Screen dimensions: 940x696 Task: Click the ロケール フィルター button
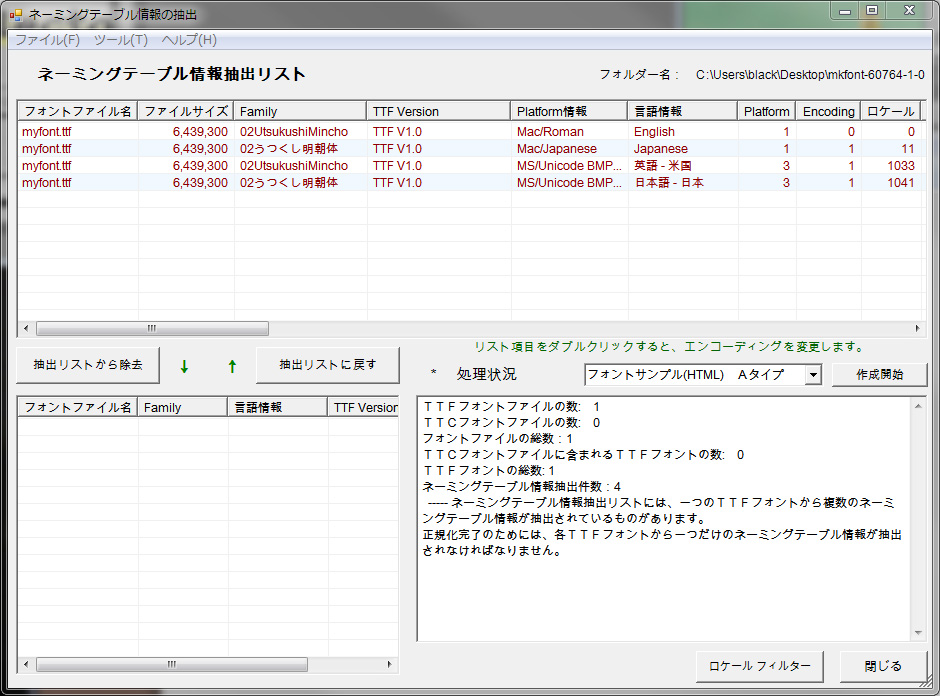click(760, 666)
